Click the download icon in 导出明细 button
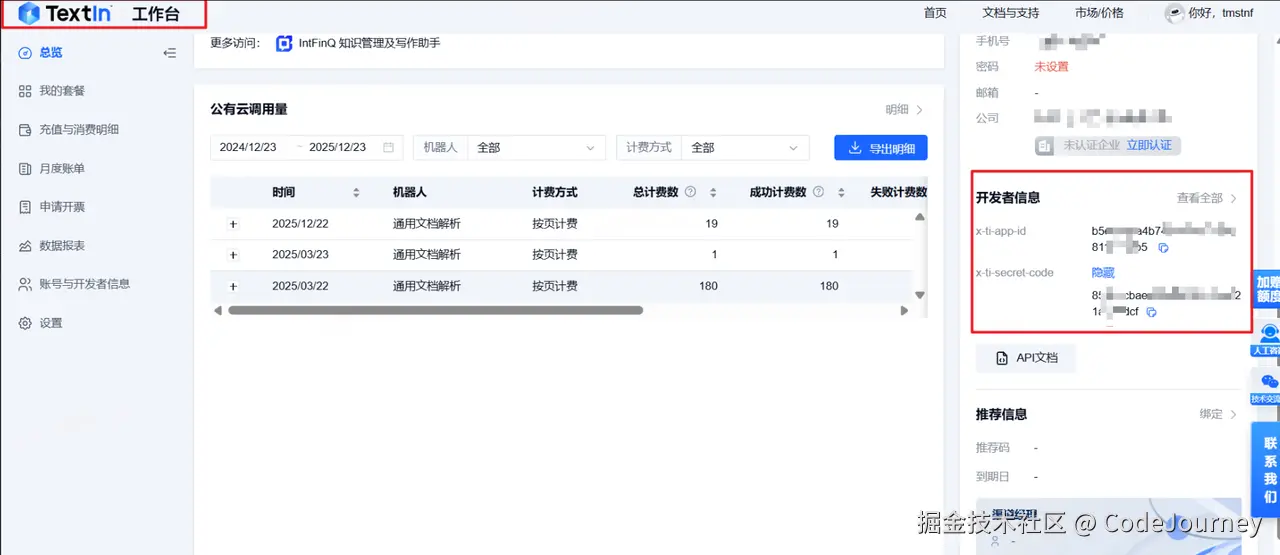The width and height of the screenshot is (1280, 555). (855, 148)
